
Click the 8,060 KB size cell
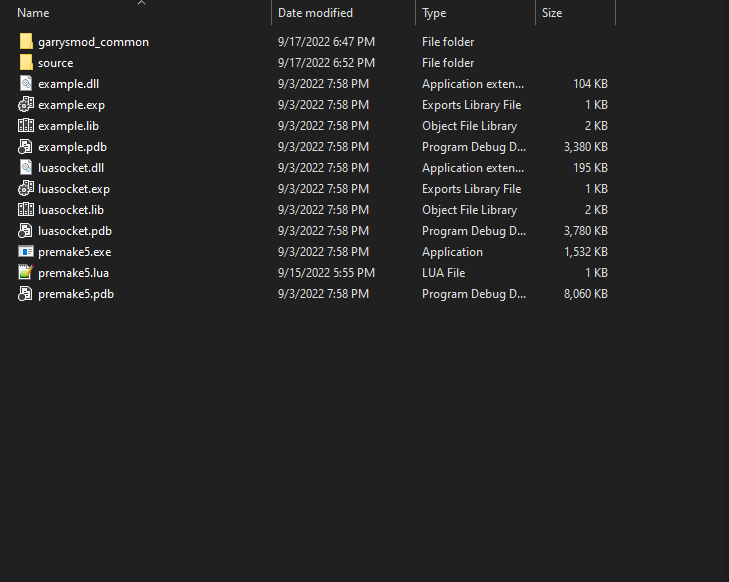(586, 294)
